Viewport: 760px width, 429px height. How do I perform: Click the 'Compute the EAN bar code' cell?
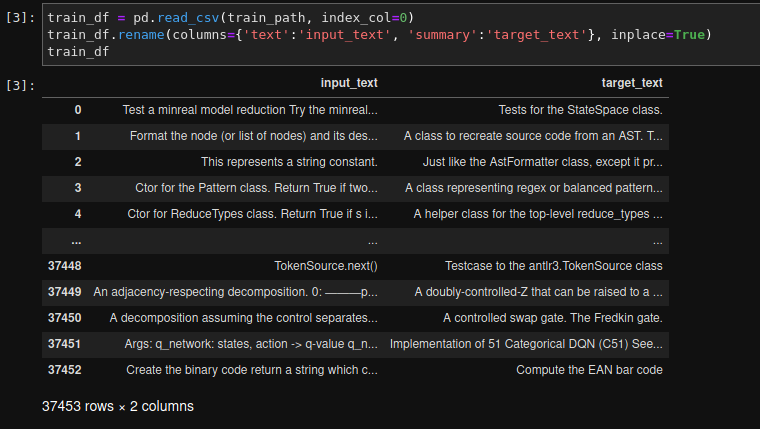tap(589, 370)
